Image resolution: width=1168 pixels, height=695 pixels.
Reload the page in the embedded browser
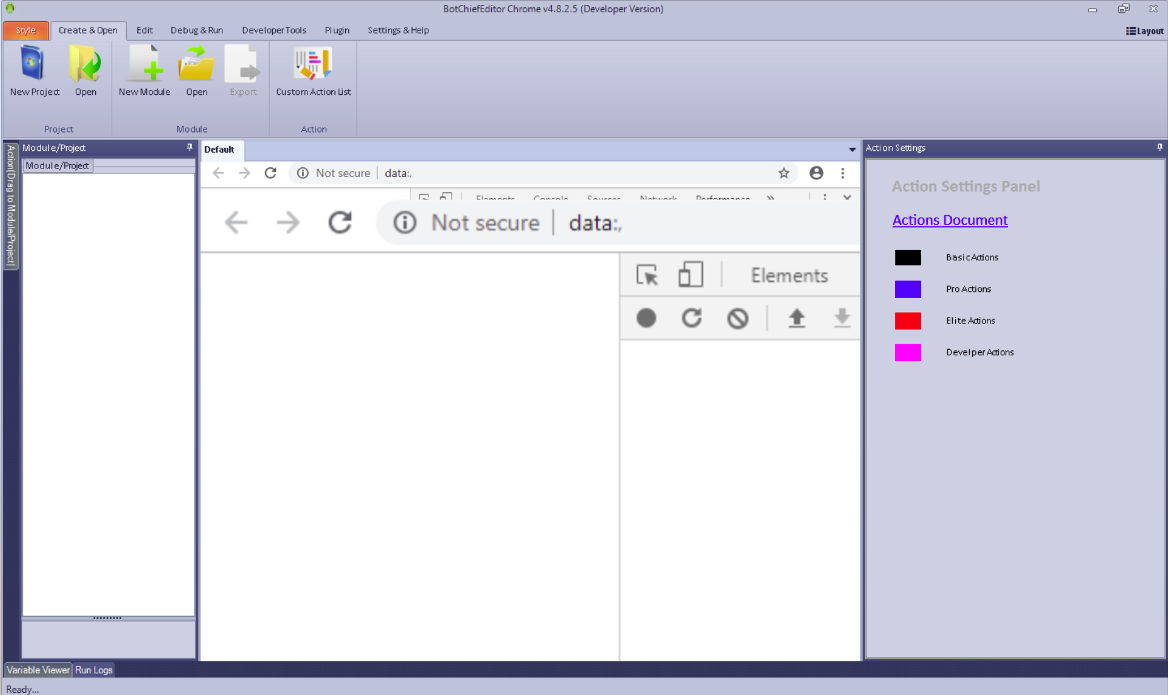(x=270, y=173)
